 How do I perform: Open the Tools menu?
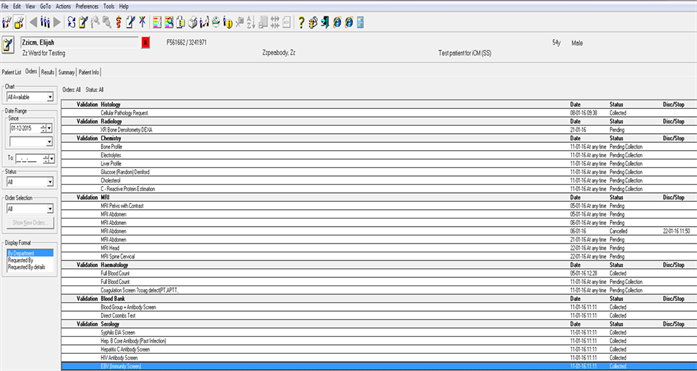[109, 6]
